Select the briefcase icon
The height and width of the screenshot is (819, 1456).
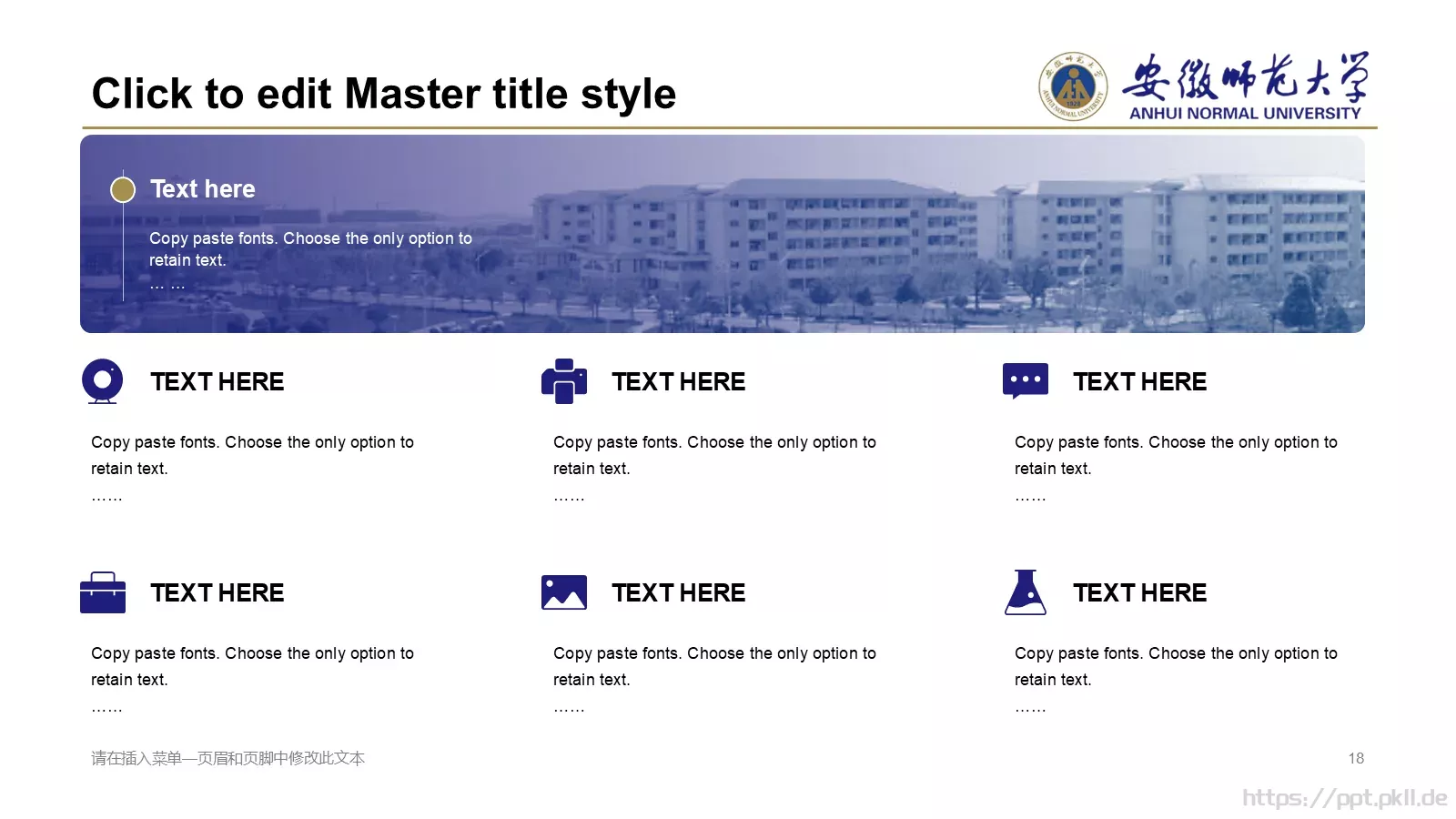tap(103, 592)
